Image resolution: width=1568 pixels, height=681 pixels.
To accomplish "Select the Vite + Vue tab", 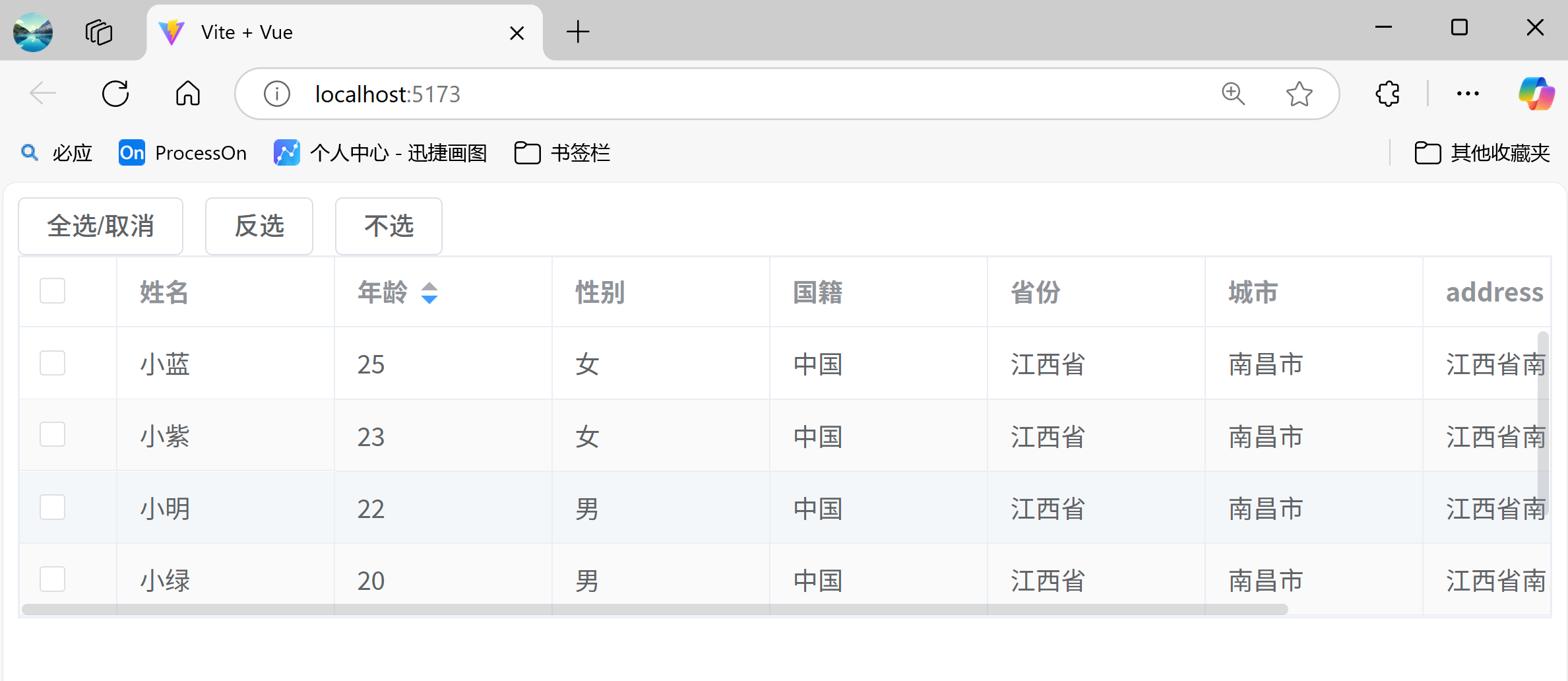I will pyautogui.click(x=344, y=32).
